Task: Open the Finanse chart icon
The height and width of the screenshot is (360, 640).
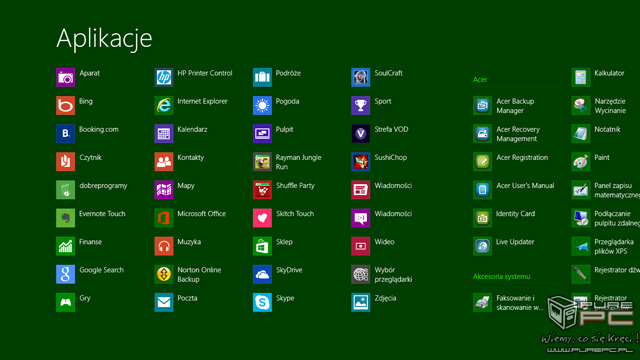Action: [65, 246]
